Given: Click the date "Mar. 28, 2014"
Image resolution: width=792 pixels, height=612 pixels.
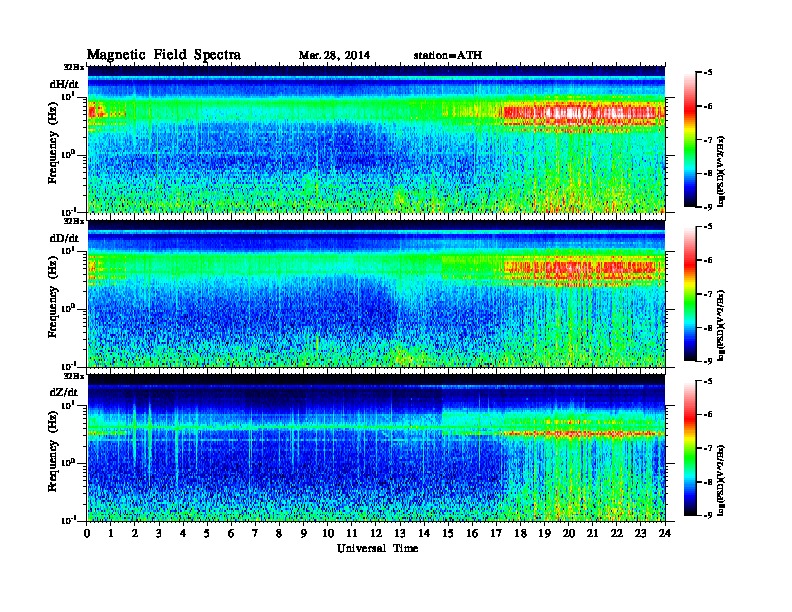Looking at the screenshot, I should [334, 56].
